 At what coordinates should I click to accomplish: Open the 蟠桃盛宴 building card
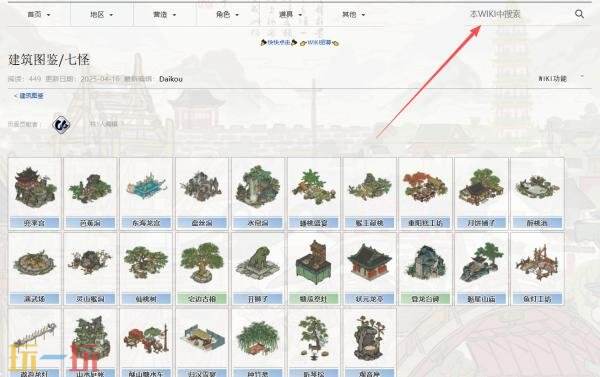[314, 194]
